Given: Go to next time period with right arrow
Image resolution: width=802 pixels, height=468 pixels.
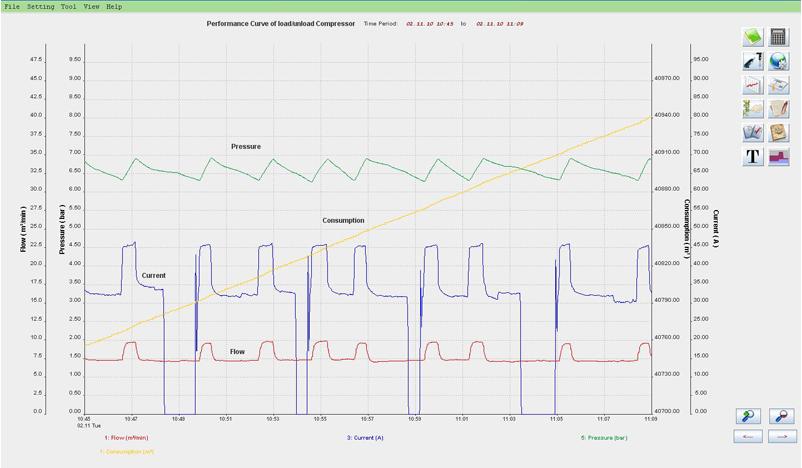Looking at the screenshot, I should (783, 437).
